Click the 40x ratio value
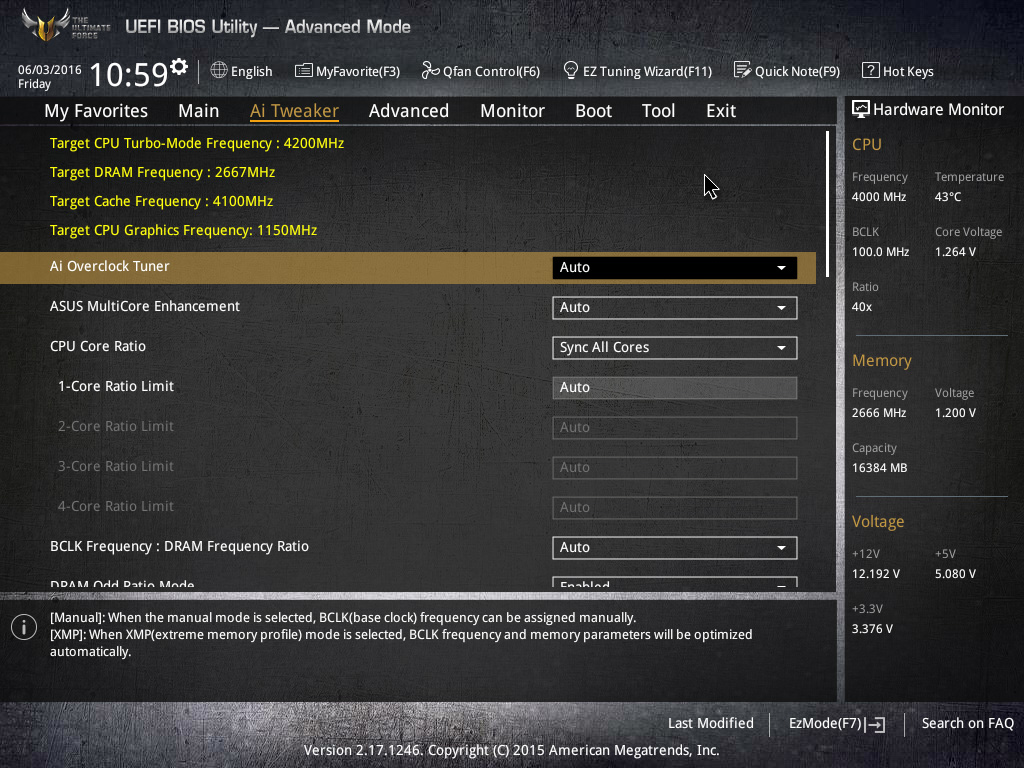 862,306
